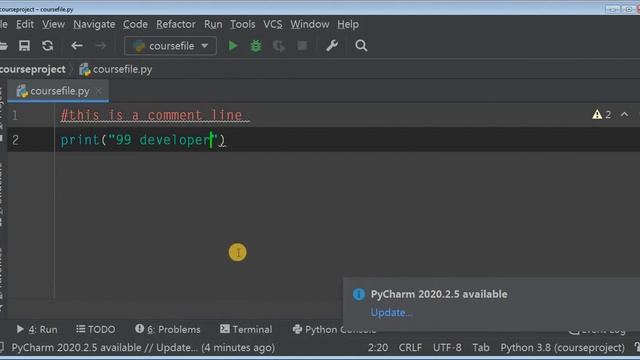Screen dimensions: 640x360
Task: Start debugging with the bug icon
Action: coord(256,46)
